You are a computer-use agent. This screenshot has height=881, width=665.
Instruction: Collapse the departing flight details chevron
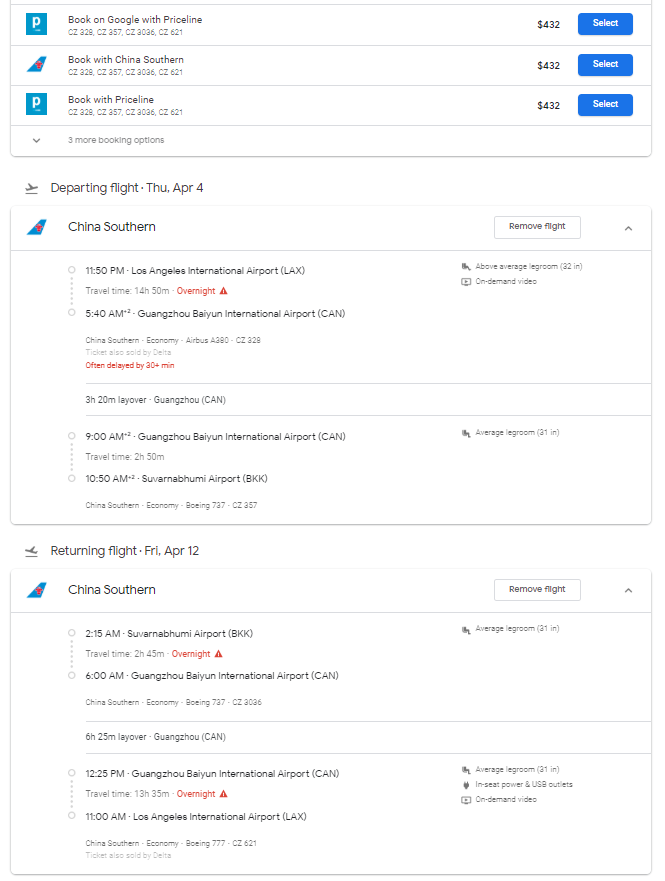pos(628,228)
